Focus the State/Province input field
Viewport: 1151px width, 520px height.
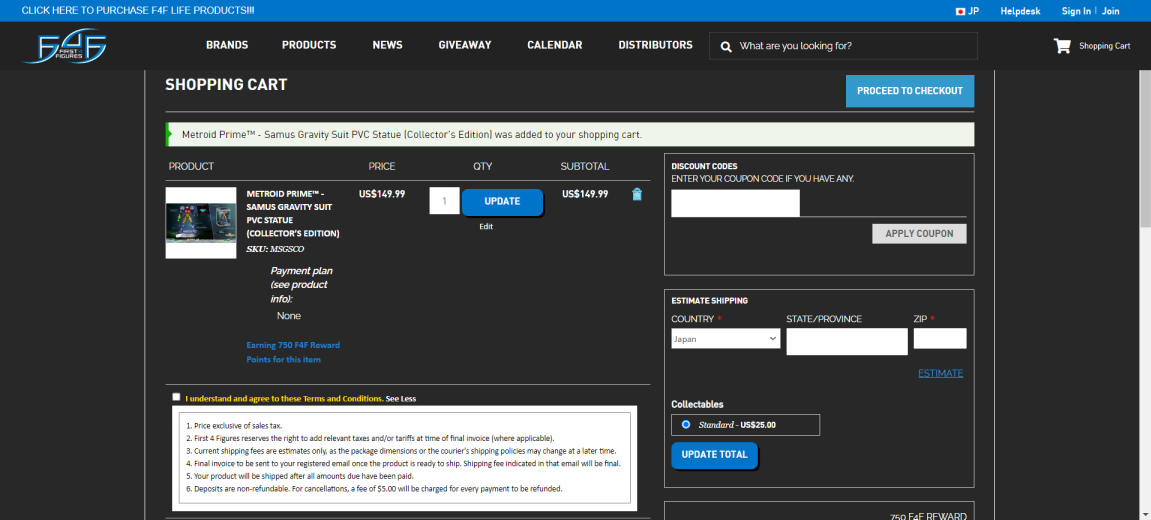pos(847,342)
